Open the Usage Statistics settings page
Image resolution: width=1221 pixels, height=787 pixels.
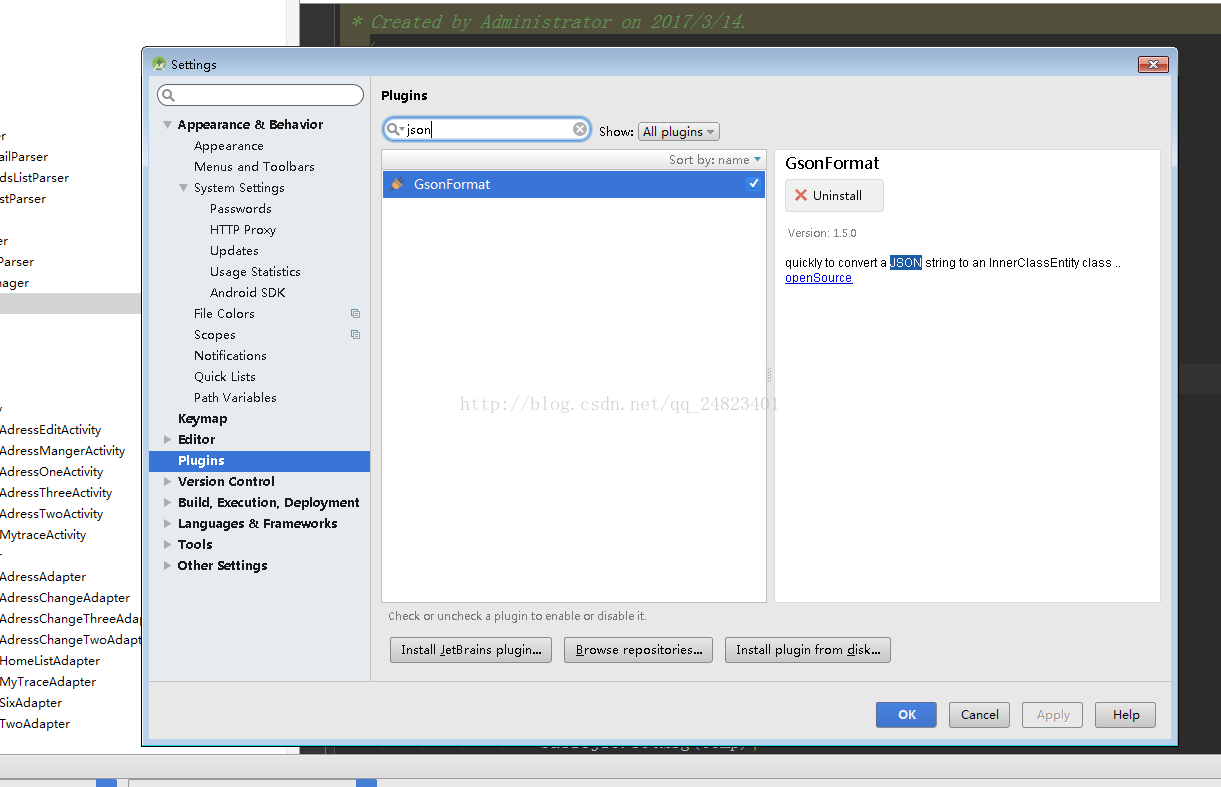(255, 272)
